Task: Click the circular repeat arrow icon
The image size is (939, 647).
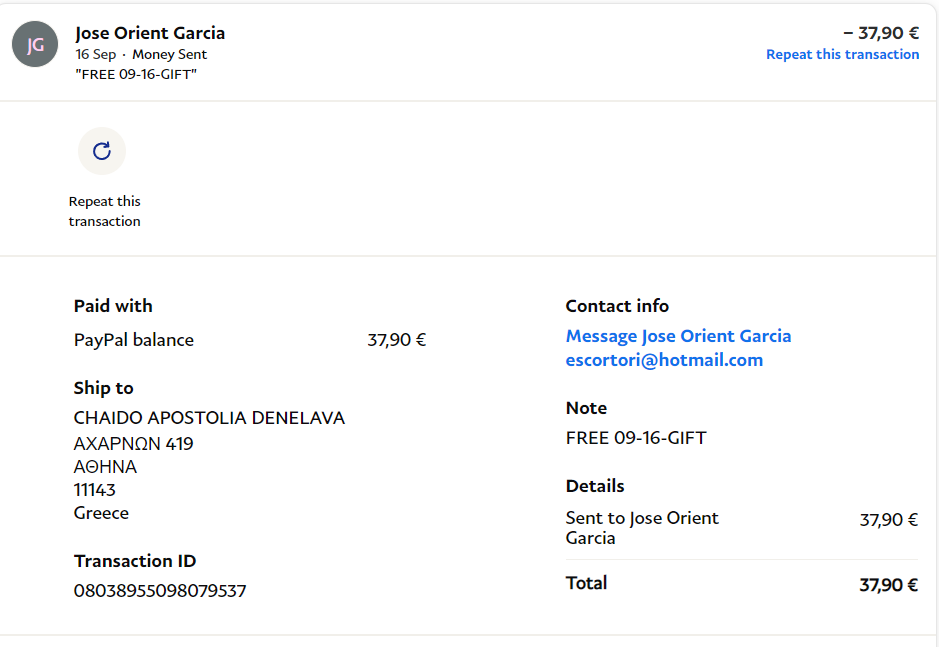Action: pyautogui.click(x=102, y=151)
